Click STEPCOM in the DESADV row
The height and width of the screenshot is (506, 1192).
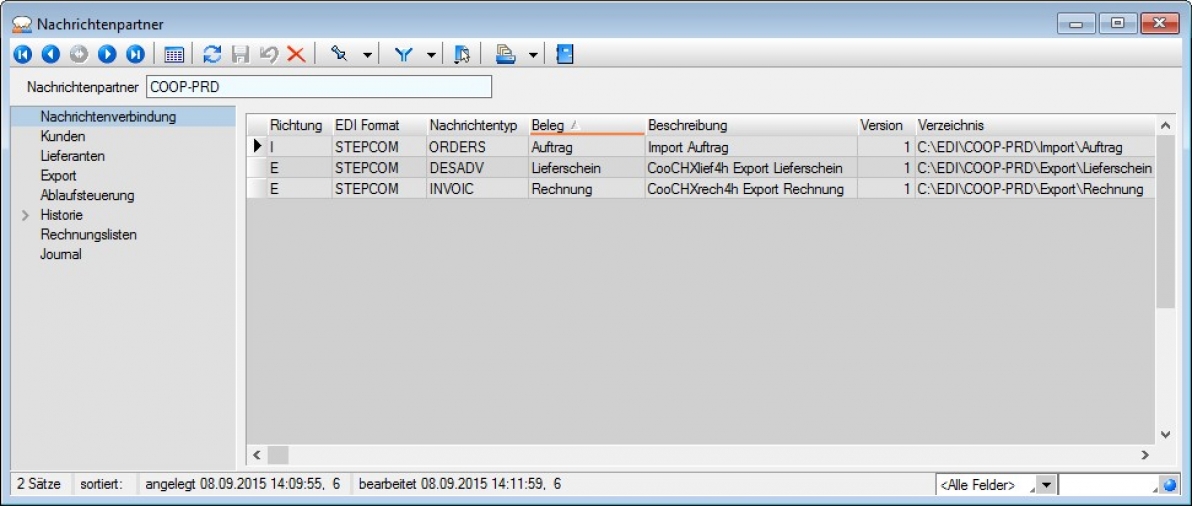pos(379,168)
